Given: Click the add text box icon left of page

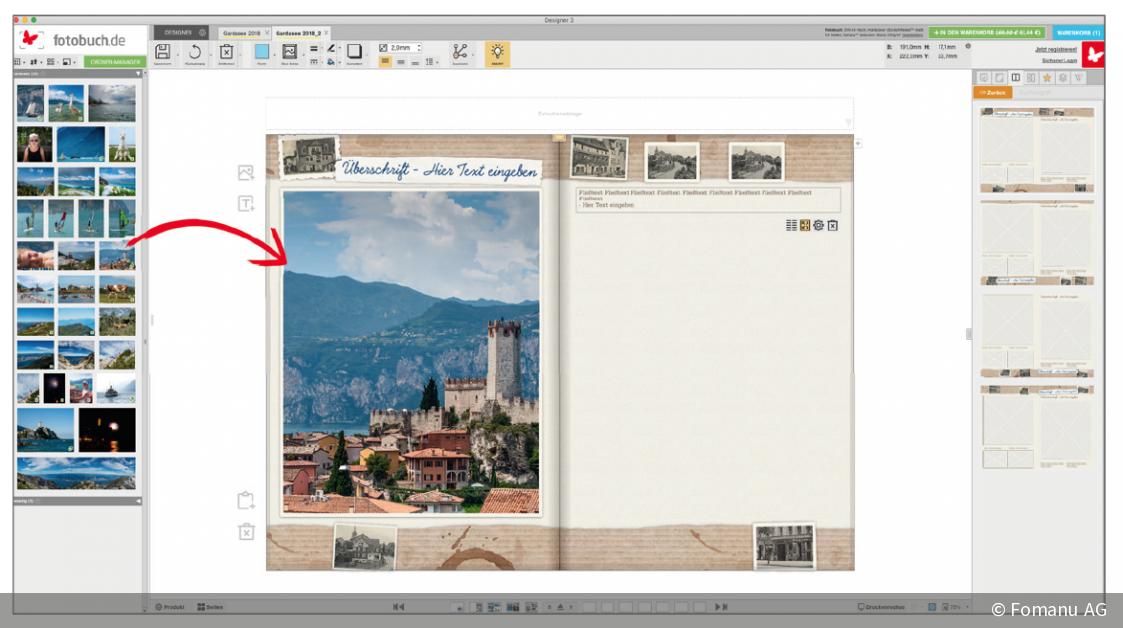Looking at the screenshot, I should tap(246, 204).
